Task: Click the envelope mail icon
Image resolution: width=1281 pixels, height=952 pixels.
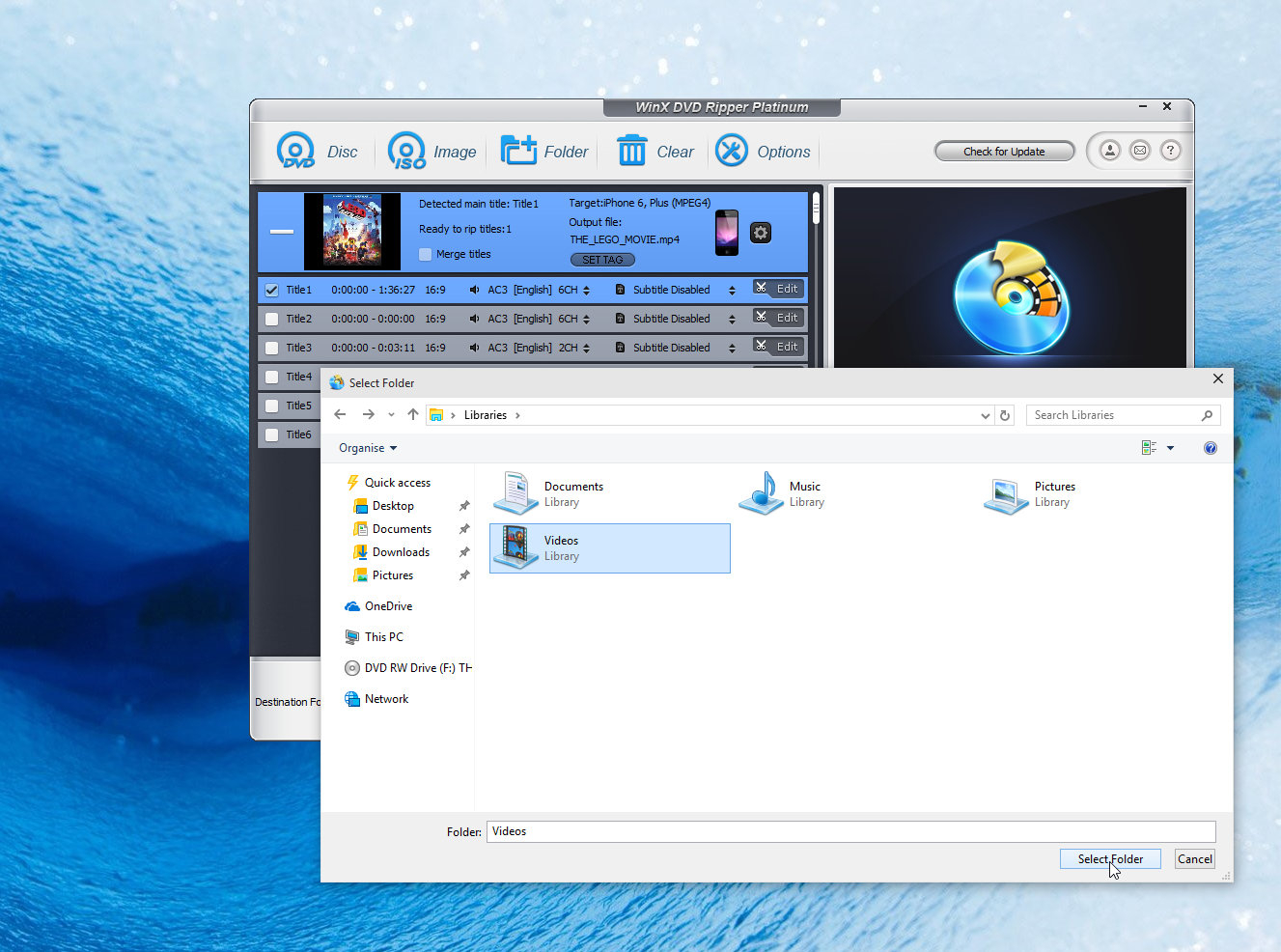Action: coord(1140,151)
